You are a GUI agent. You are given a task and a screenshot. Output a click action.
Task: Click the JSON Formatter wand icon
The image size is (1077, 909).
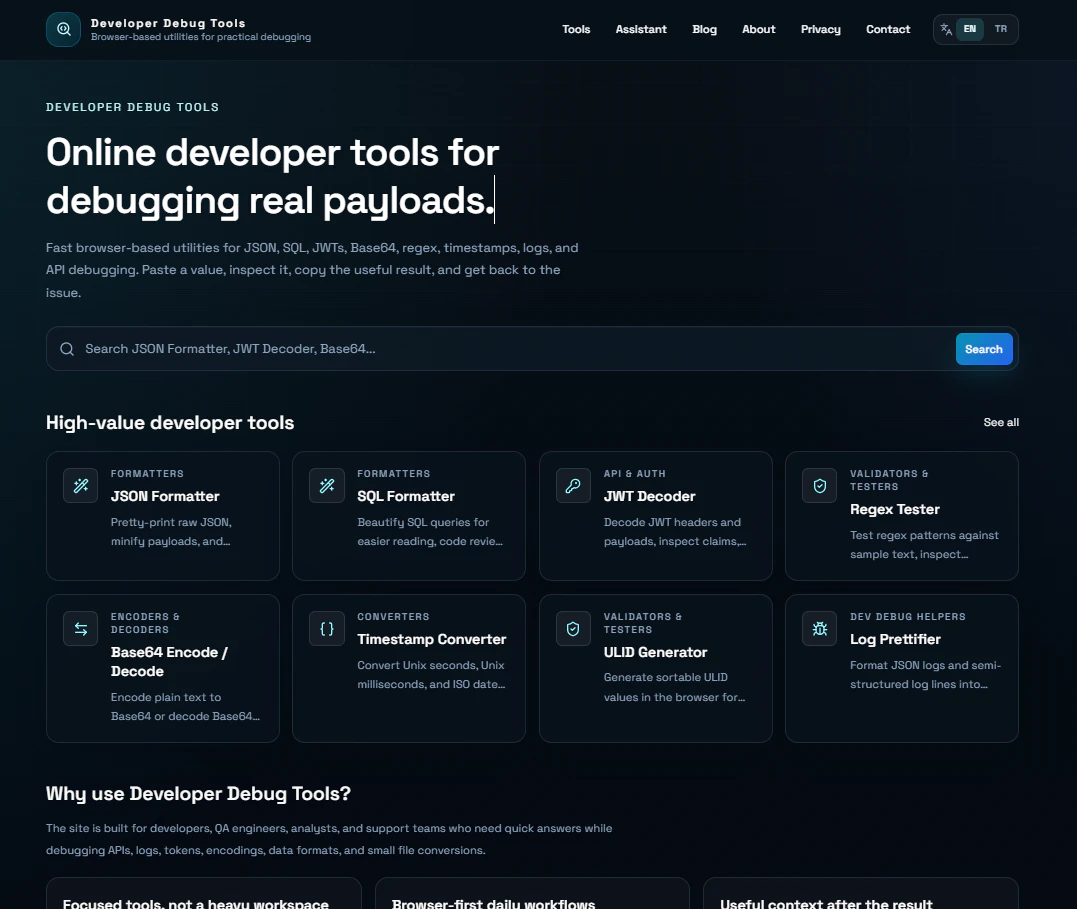pos(80,486)
